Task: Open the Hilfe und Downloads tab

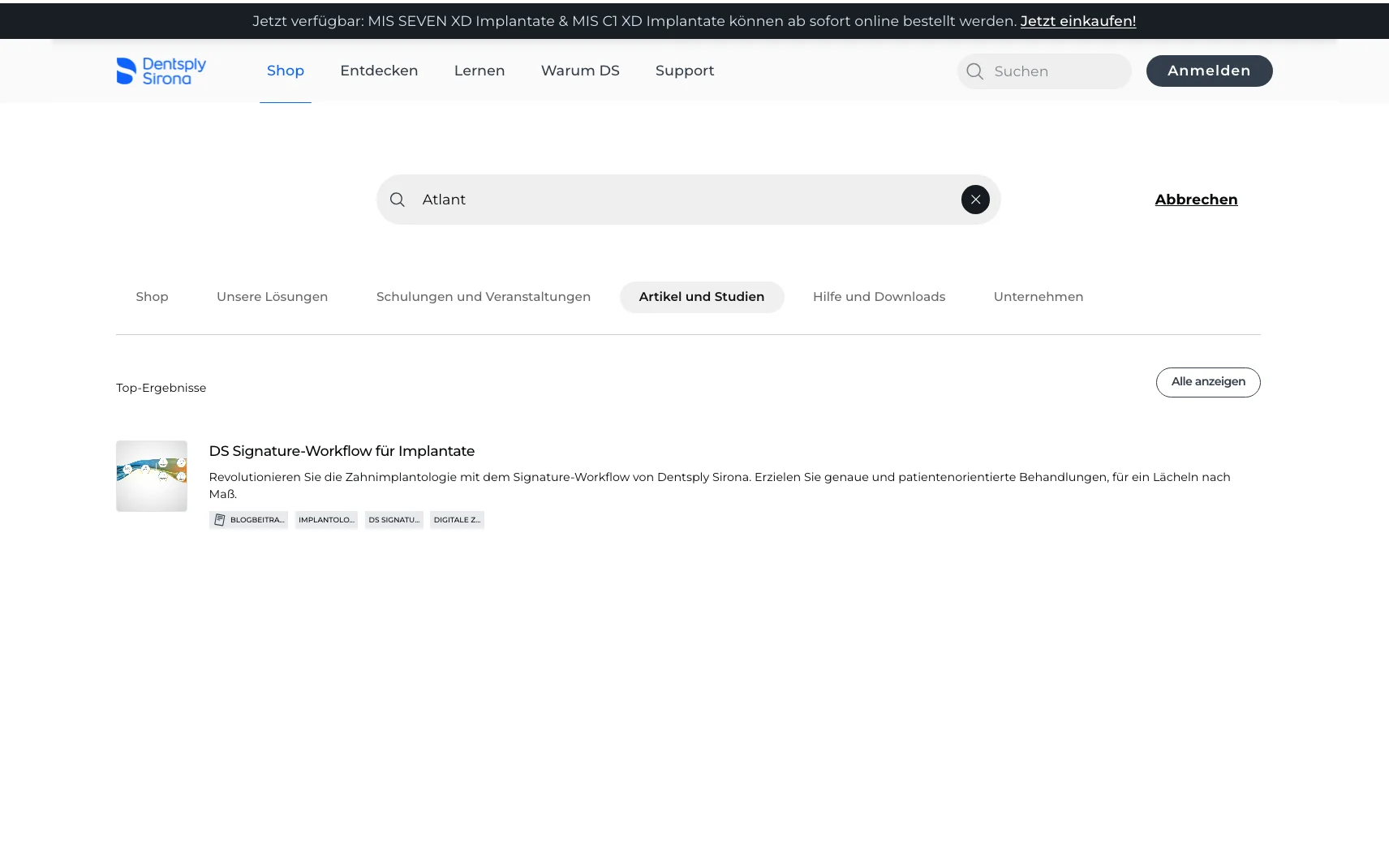Action: pyautogui.click(x=879, y=297)
